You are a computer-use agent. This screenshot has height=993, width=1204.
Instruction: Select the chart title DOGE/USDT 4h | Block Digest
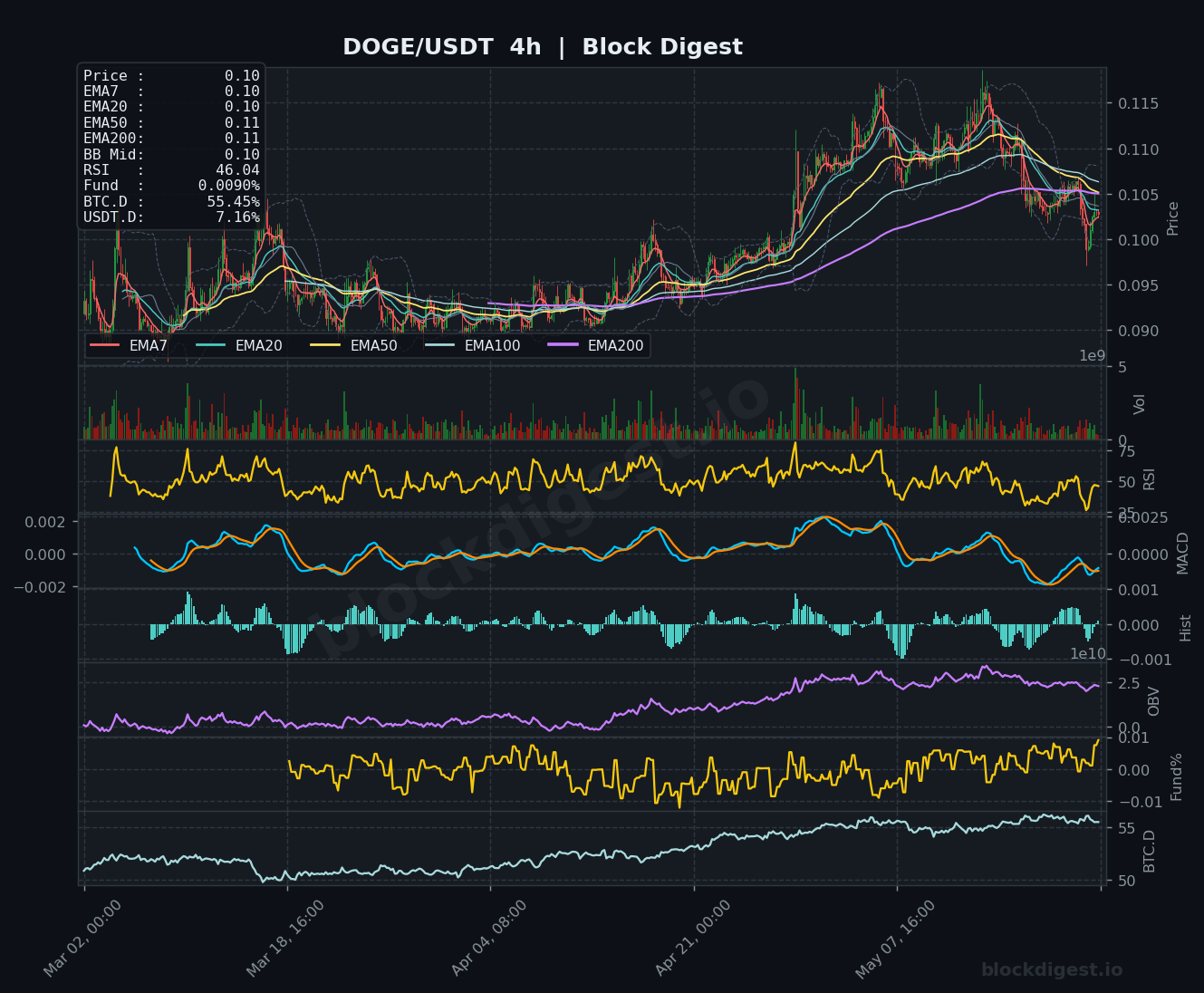543,47
